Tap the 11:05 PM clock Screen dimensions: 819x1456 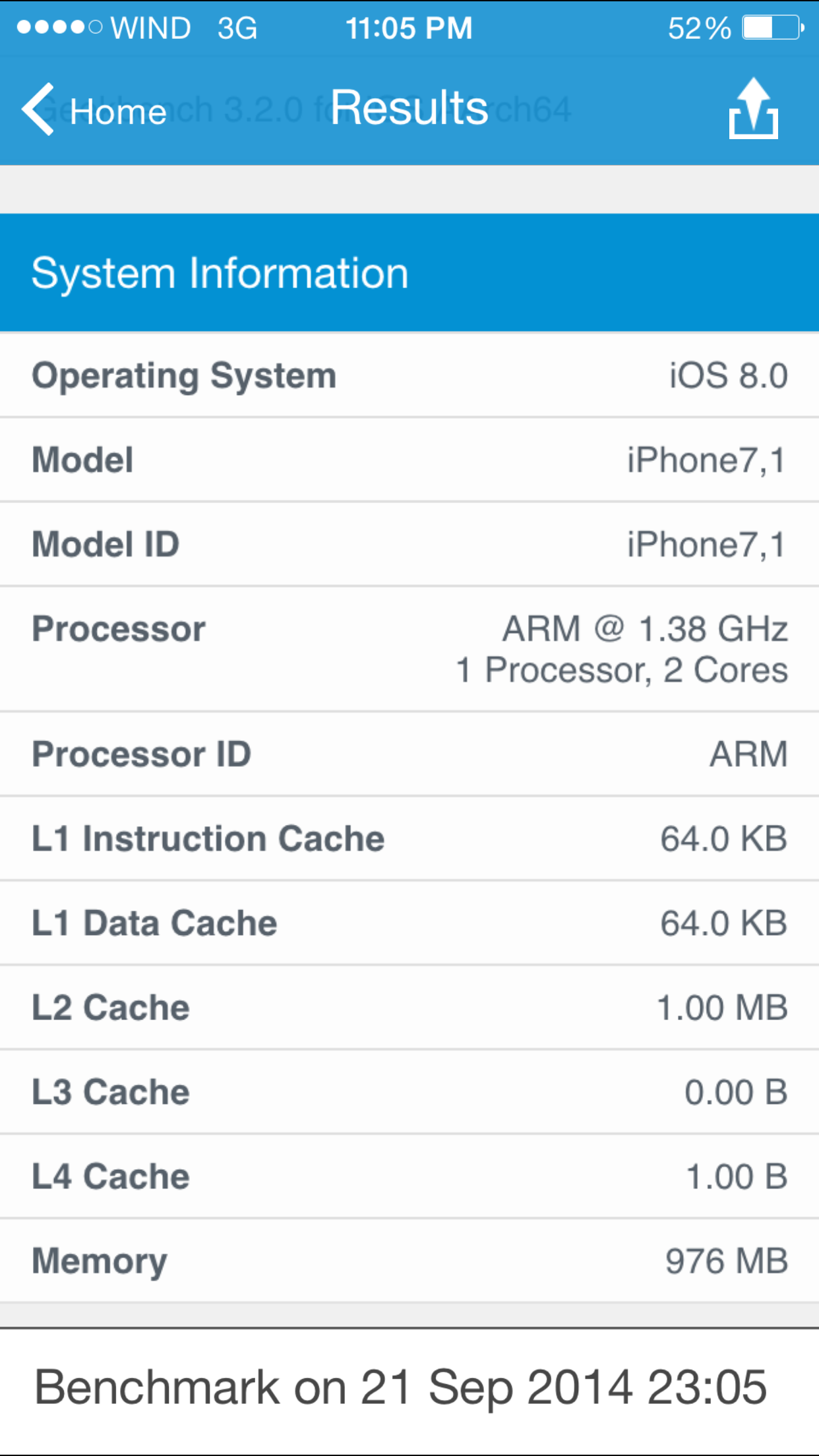click(409, 28)
